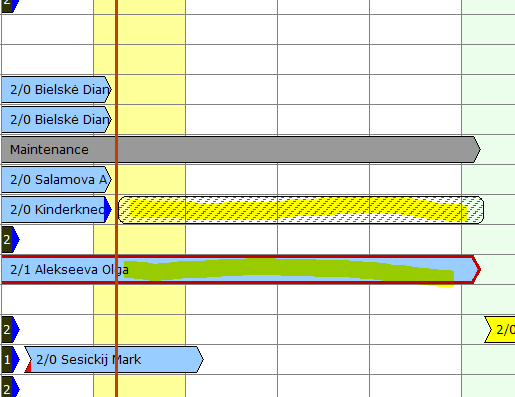The image size is (515, 397).
Task: Open the 2/0 Sesickij Mark booking
Action: point(114,360)
